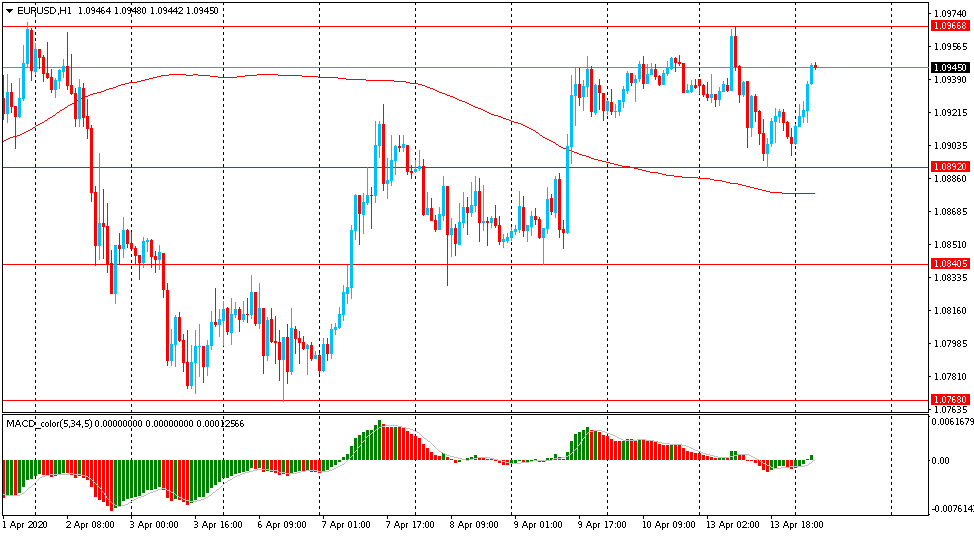Image resolution: width=974 pixels, height=536 pixels.
Task: Click the MACD scale 0.00 value
Action: point(941,460)
